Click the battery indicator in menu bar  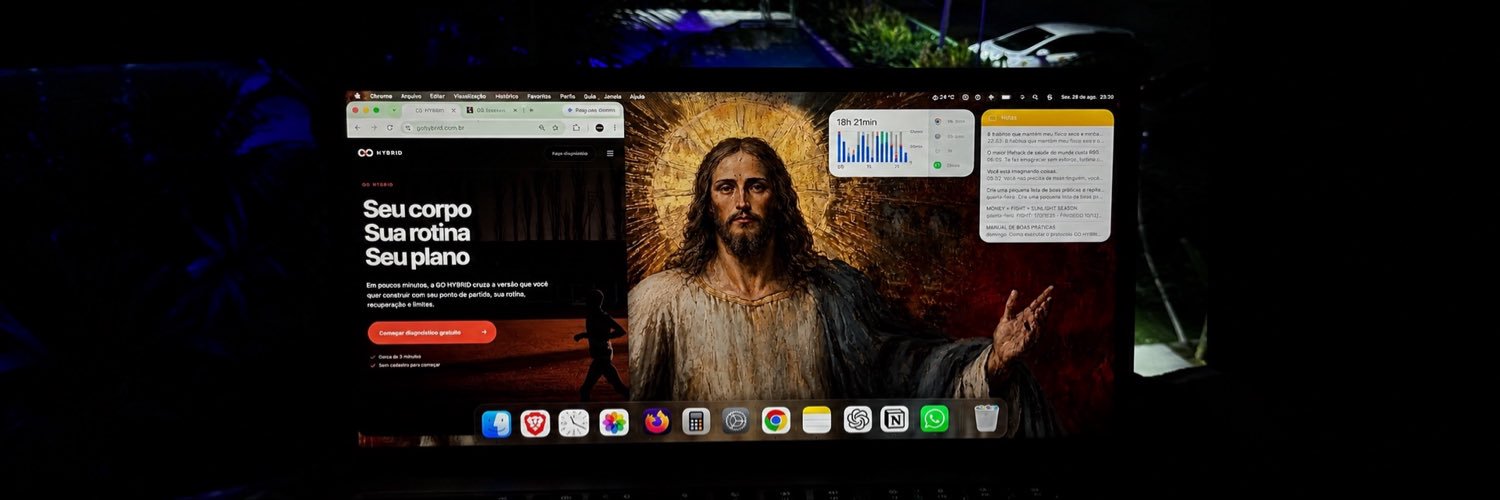pyautogui.click(x=1006, y=97)
